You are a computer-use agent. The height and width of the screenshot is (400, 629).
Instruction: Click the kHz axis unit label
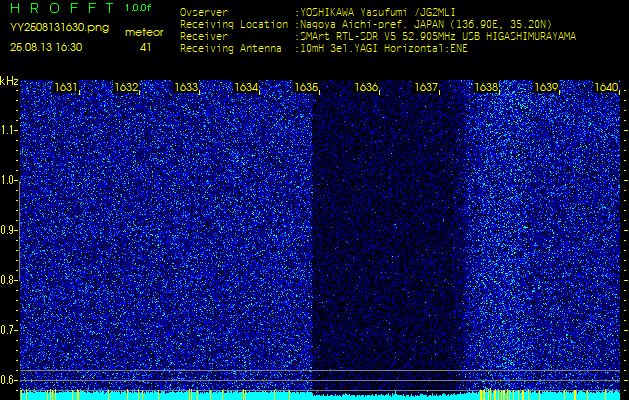point(9,81)
